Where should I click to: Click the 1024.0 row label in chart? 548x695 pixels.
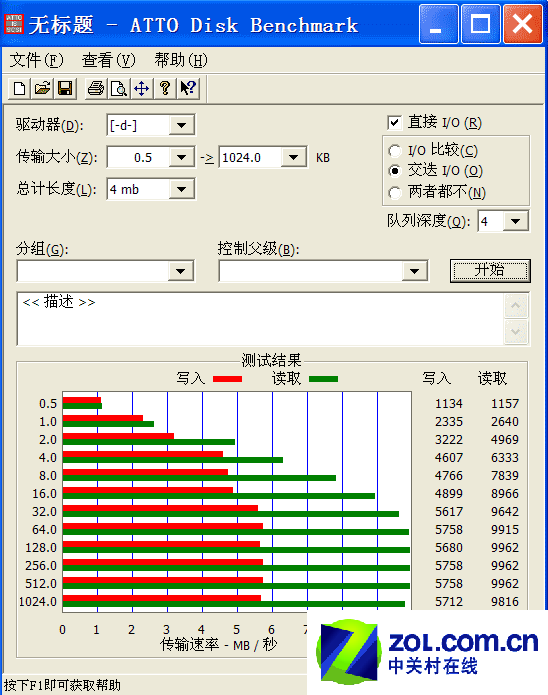point(38,601)
